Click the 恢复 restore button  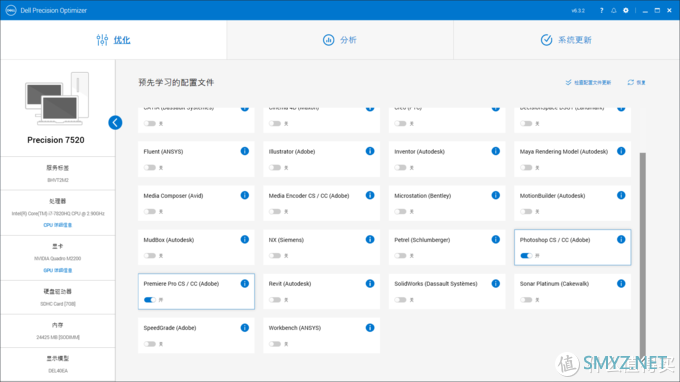(636, 82)
